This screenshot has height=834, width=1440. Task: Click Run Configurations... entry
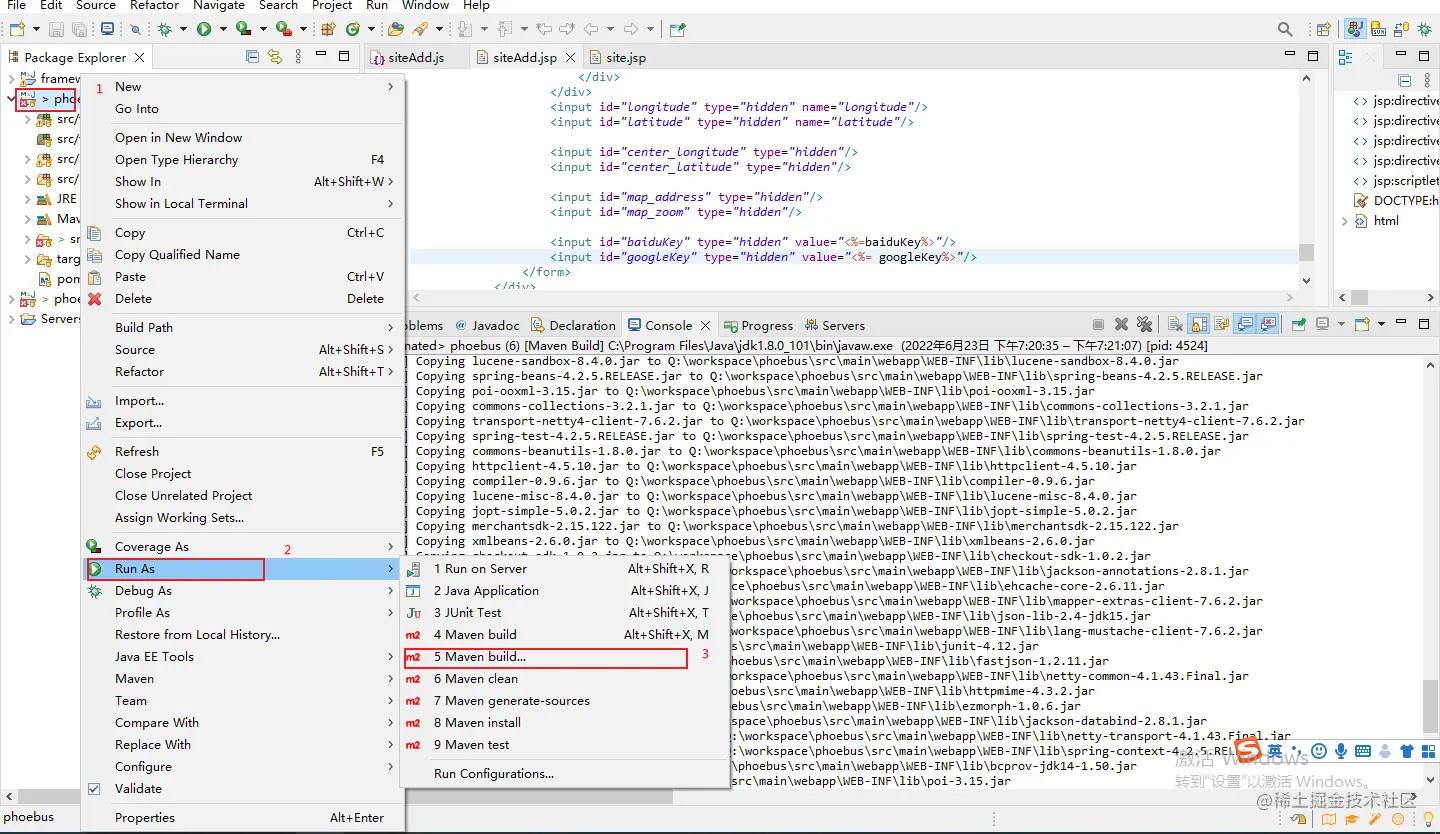[x=565, y=774]
